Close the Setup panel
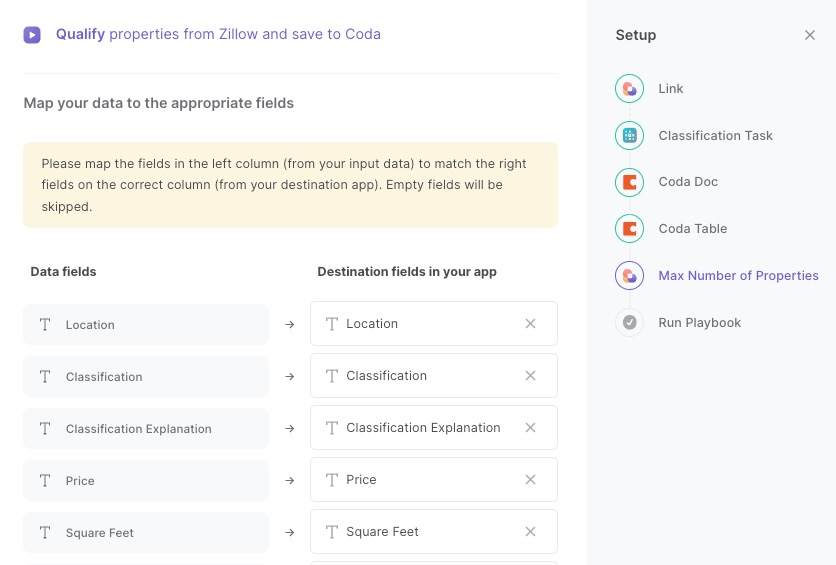 tap(809, 35)
